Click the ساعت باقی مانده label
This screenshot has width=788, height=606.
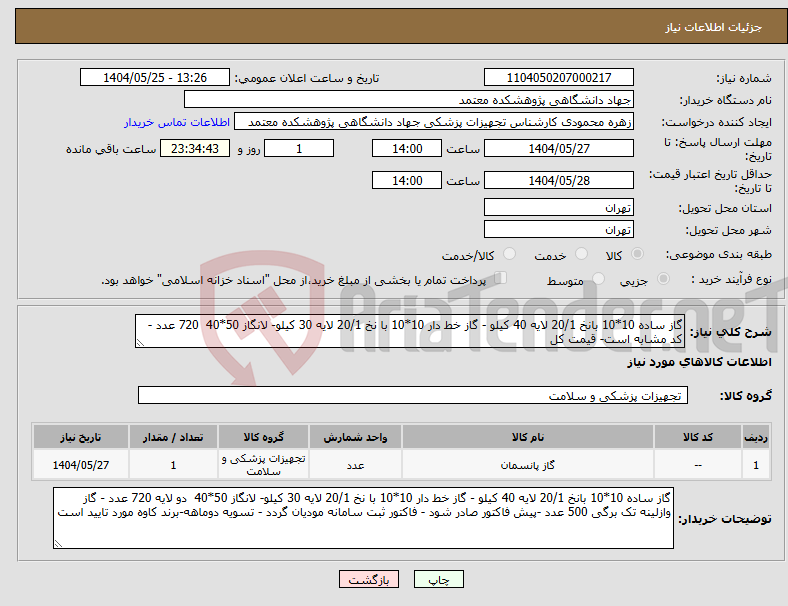coord(111,149)
